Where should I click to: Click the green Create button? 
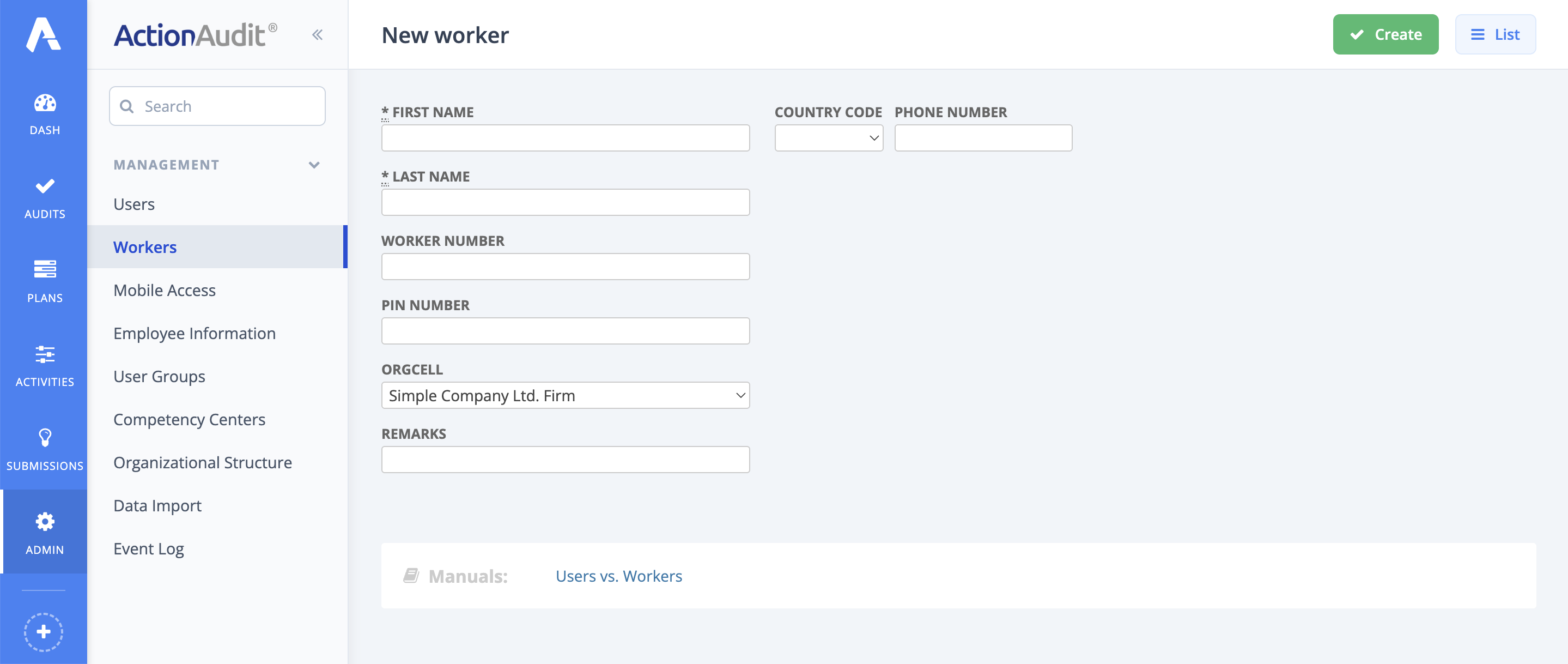[1385, 34]
